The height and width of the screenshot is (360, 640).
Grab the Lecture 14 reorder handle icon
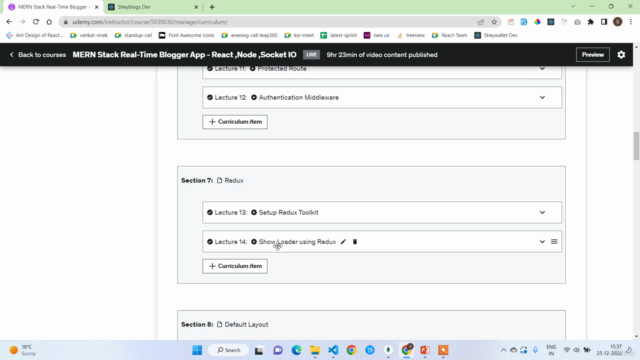pos(554,242)
